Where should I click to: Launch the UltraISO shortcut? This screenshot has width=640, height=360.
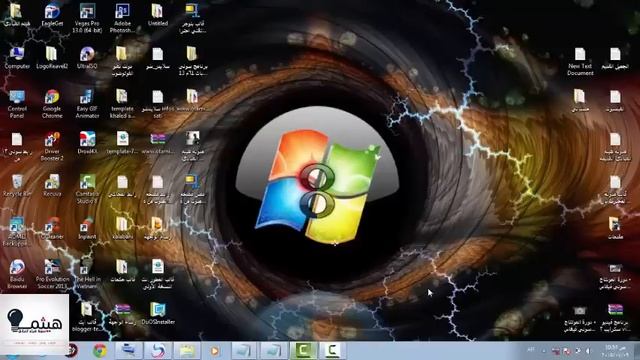(x=87, y=58)
